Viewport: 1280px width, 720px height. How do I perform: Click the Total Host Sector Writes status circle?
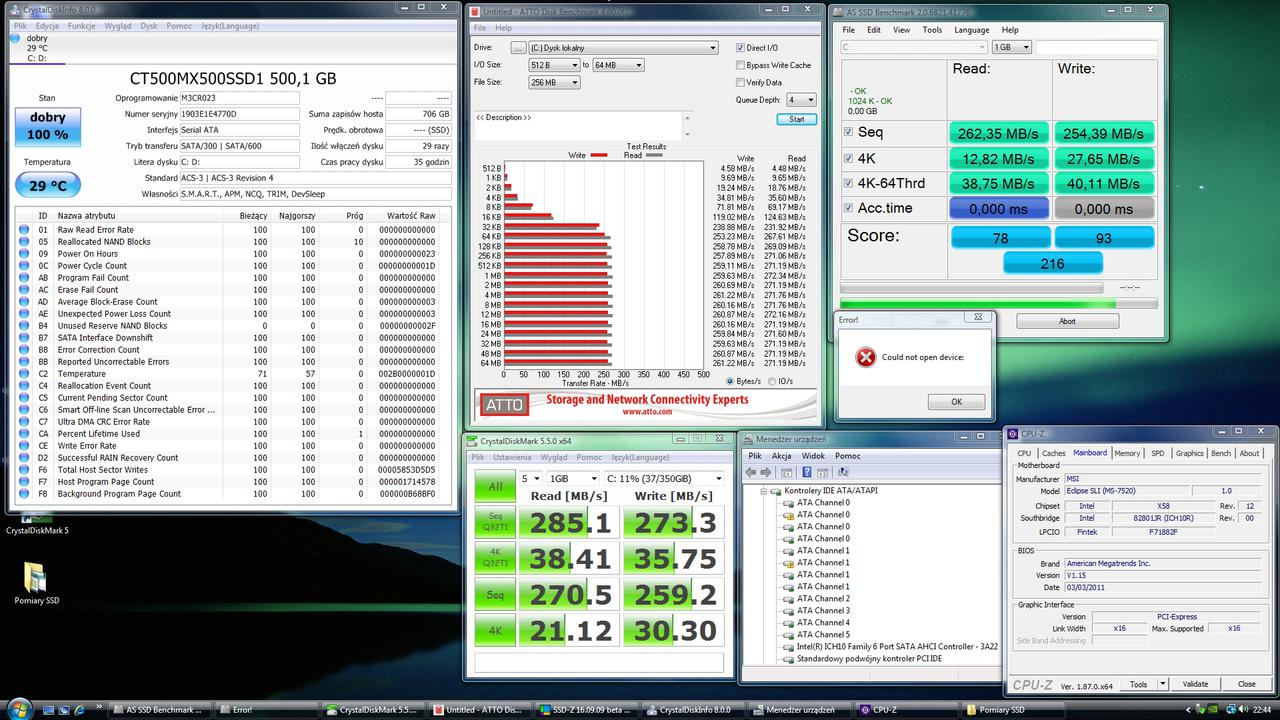tap(24, 470)
